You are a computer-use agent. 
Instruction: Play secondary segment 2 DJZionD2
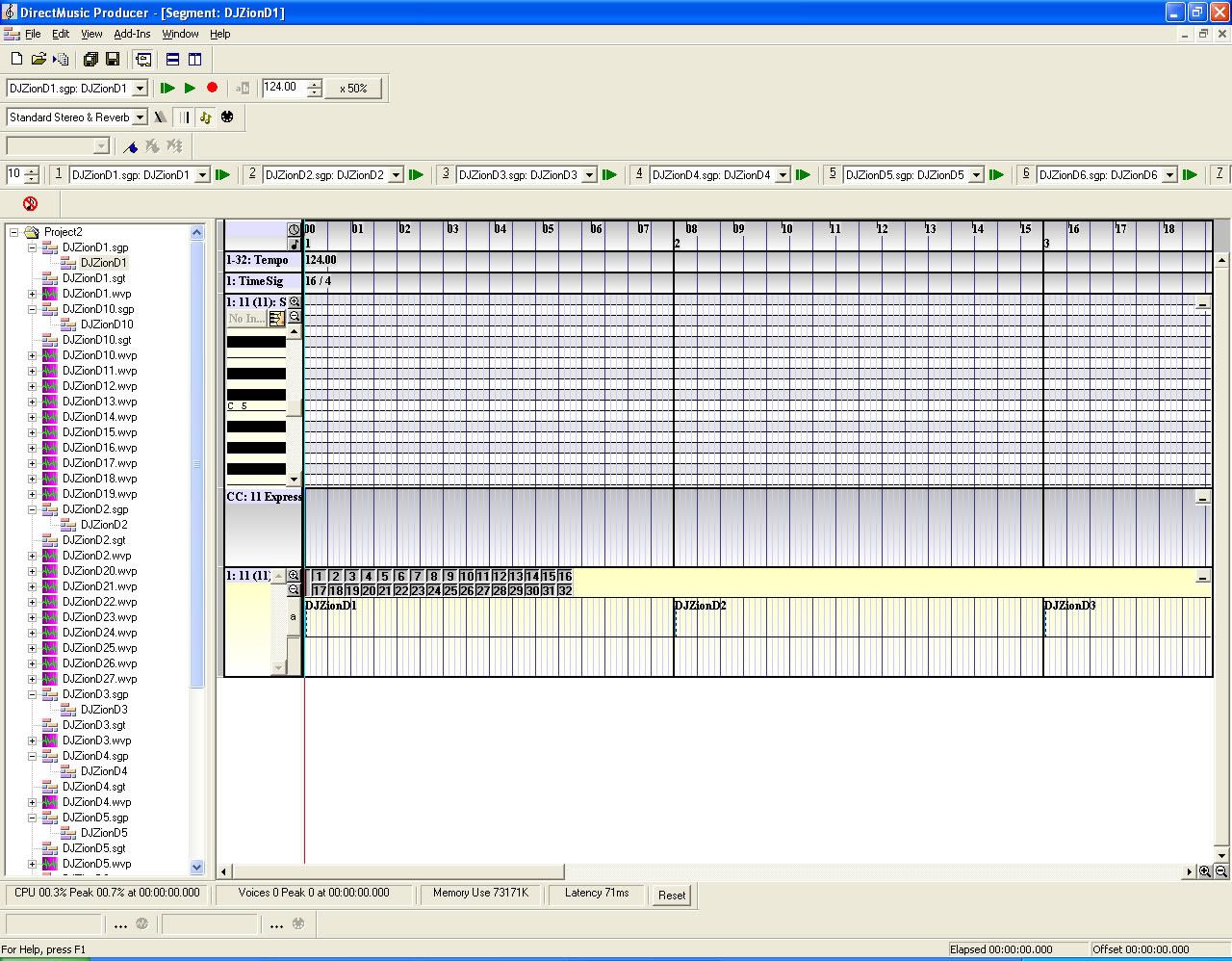(x=417, y=174)
